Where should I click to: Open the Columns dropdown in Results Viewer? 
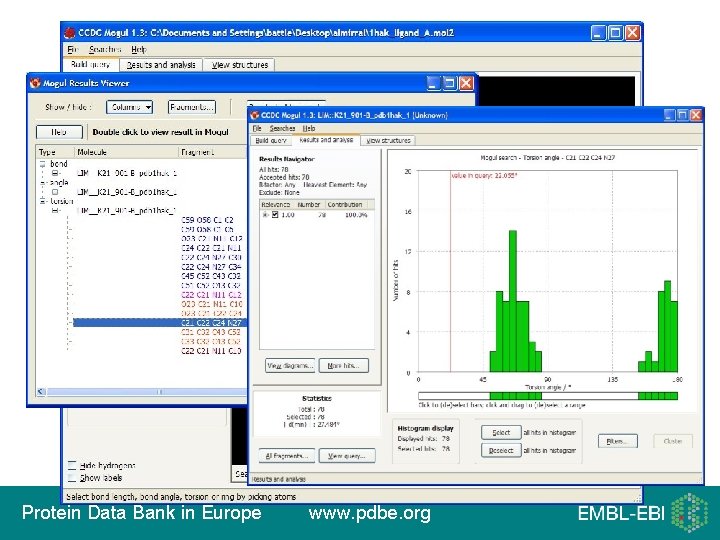(x=129, y=107)
